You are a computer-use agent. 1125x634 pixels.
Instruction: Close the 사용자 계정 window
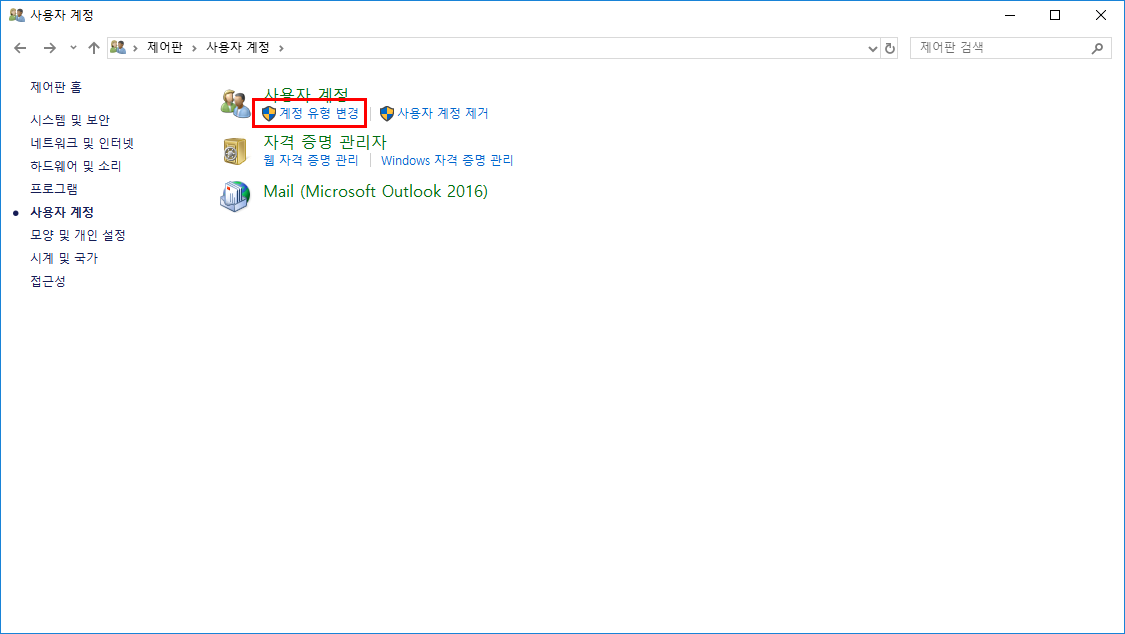pyautogui.click(x=1101, y=15)
